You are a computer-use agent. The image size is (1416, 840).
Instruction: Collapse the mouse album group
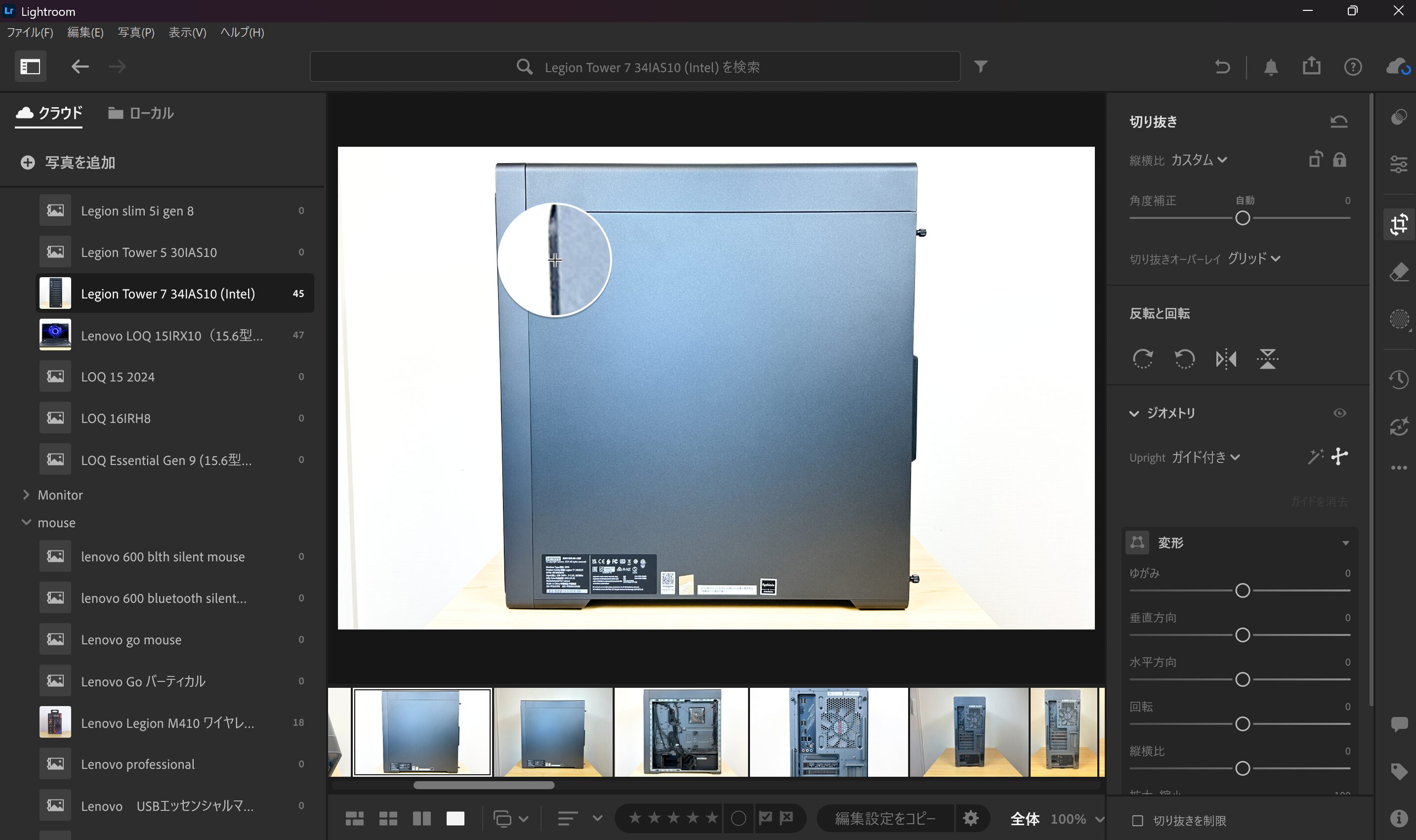26,522
